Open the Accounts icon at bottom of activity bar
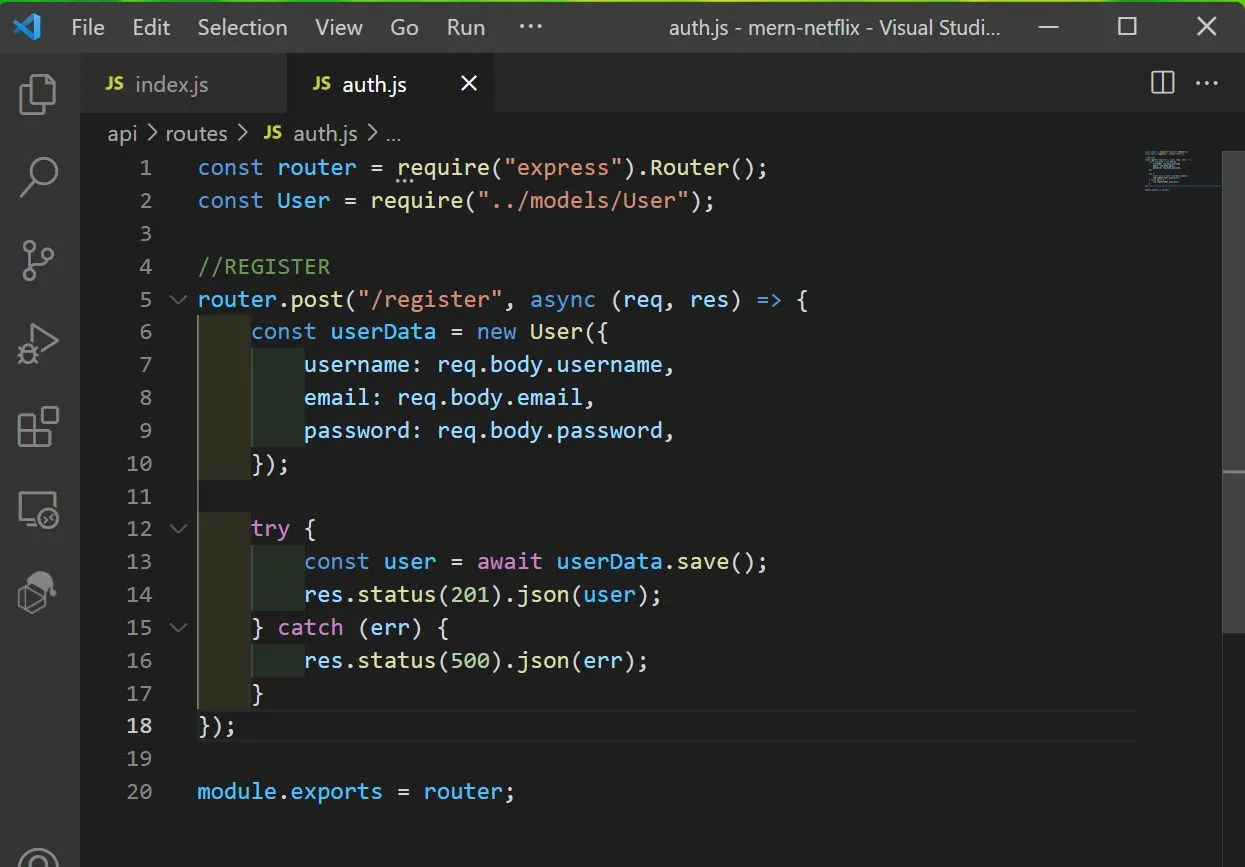 pos(38,857)
